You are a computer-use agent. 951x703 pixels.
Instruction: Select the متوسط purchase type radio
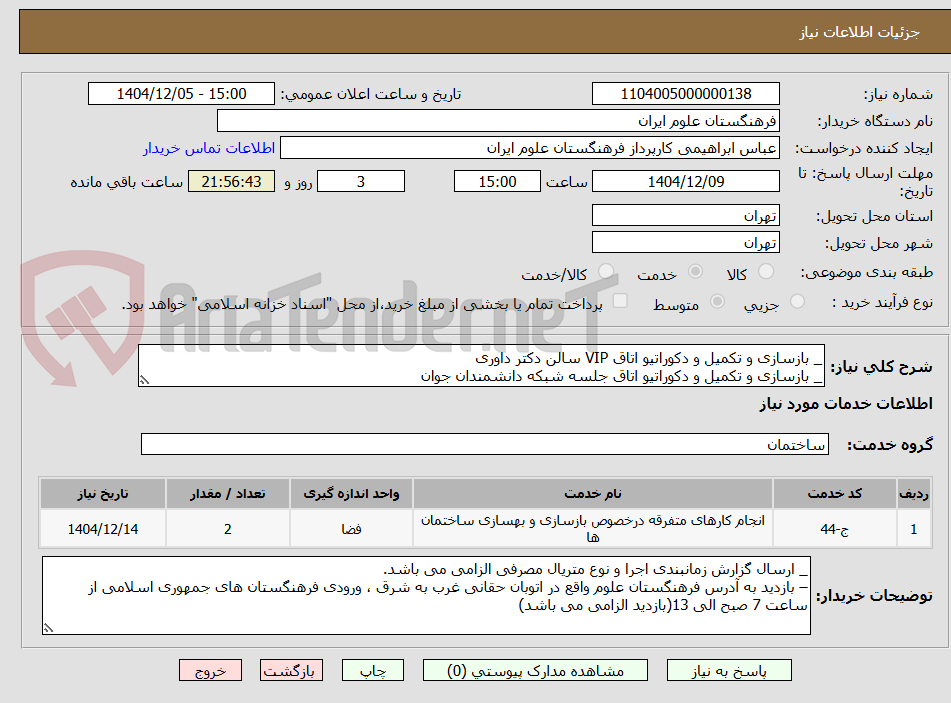(x=717, y=301)
